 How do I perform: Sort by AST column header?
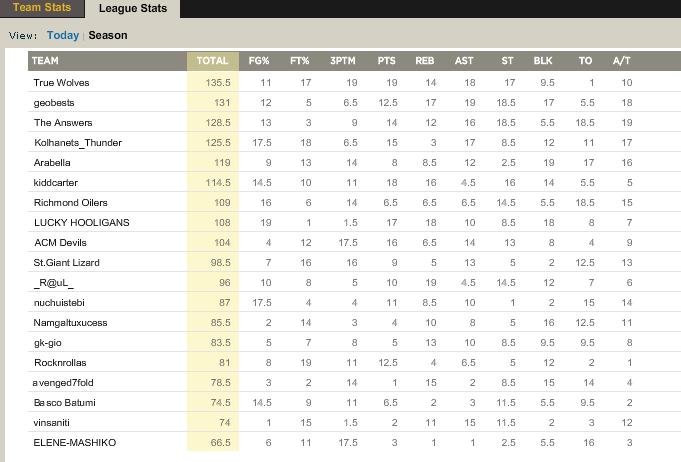[x=464, y=61]
